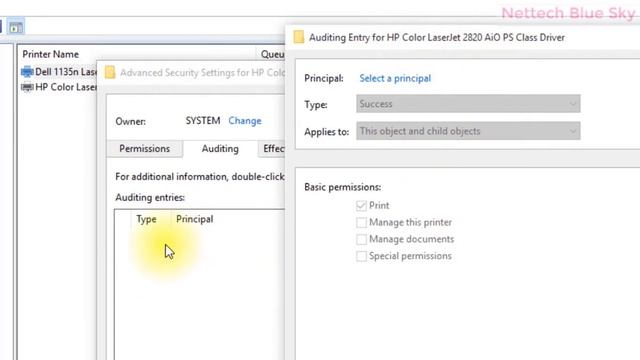Viewport: 640px width, 360px height.
Task: Open the Applies to dropdown
Action: [468, 131]
